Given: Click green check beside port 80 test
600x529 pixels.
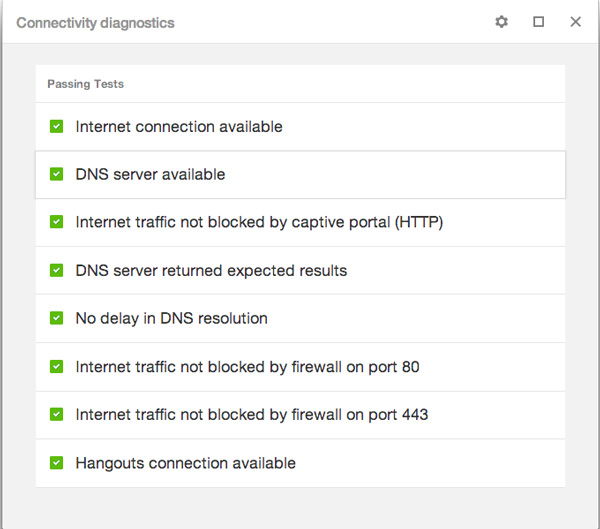Looking at the screenshot, I should [57, 367].
